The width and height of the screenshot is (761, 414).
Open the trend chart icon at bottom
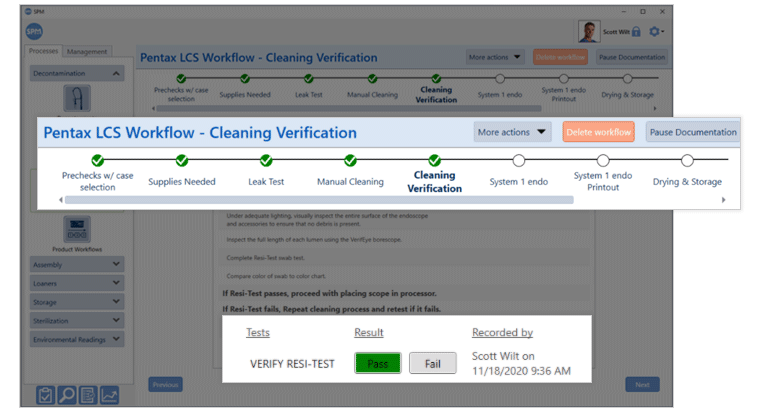pyautogui.click(x=109, y=395)
